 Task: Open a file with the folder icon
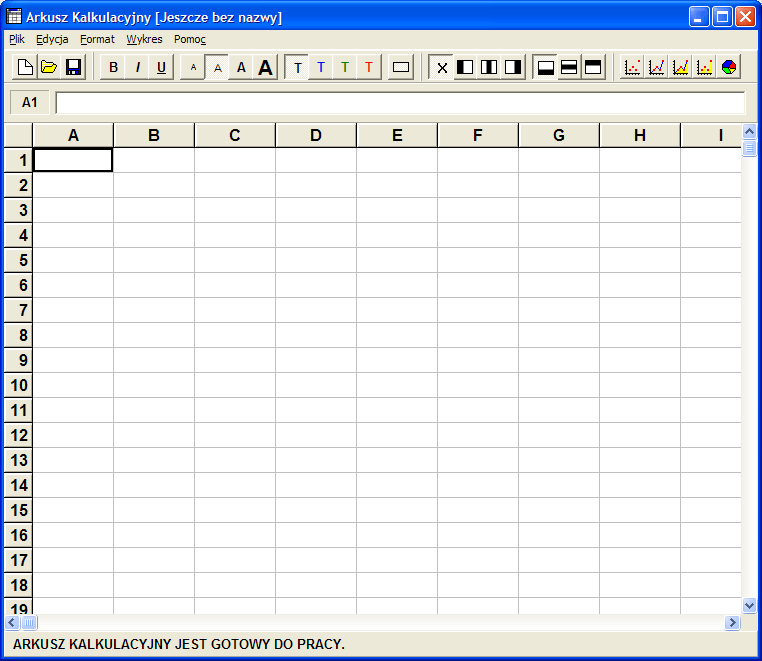point(49,67)
